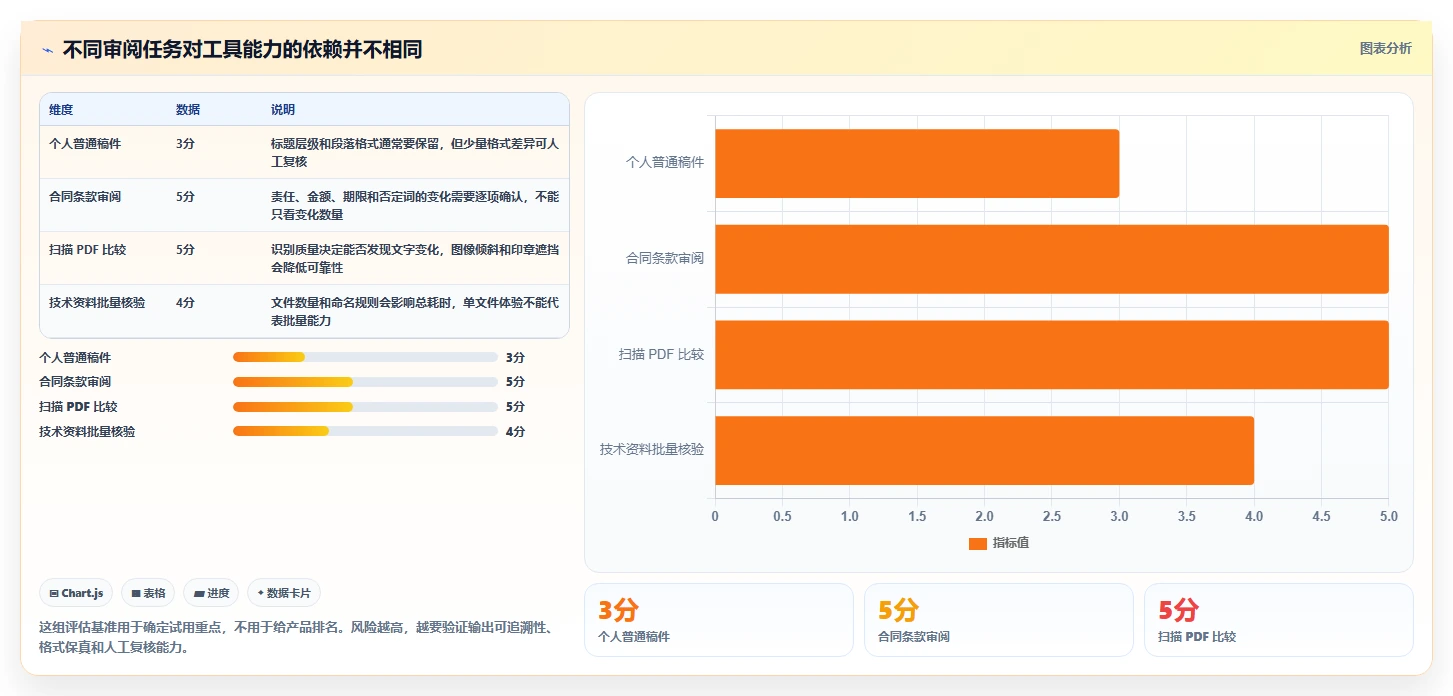The height and width of the screenshot is (696, 1453).
Task: Click the 数据 column header
Action: (188, 110)
